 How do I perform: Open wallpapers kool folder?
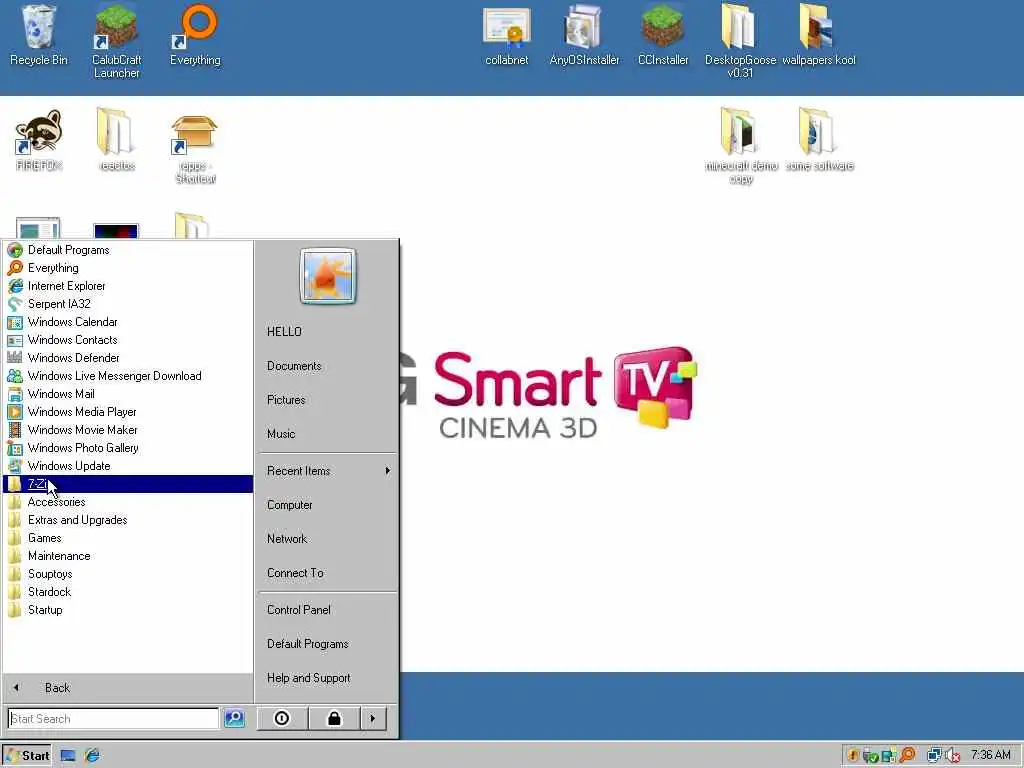(818, 34)
